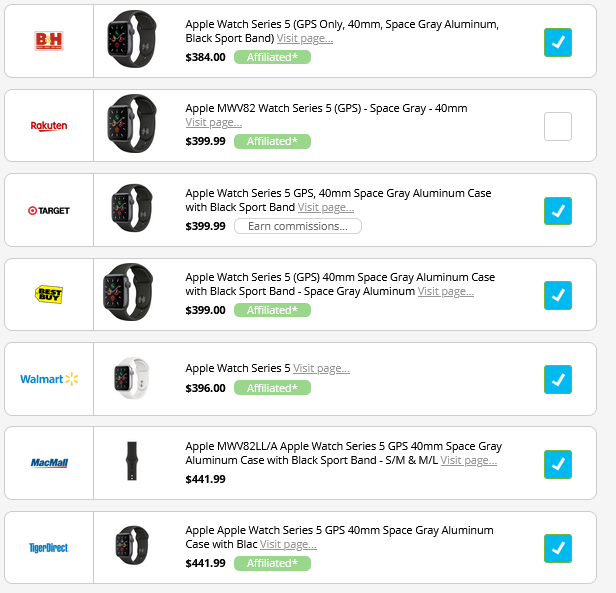Click Earn commissions button for Target
Viewport: 616px width, 593px height.
[x=297, y=226]
